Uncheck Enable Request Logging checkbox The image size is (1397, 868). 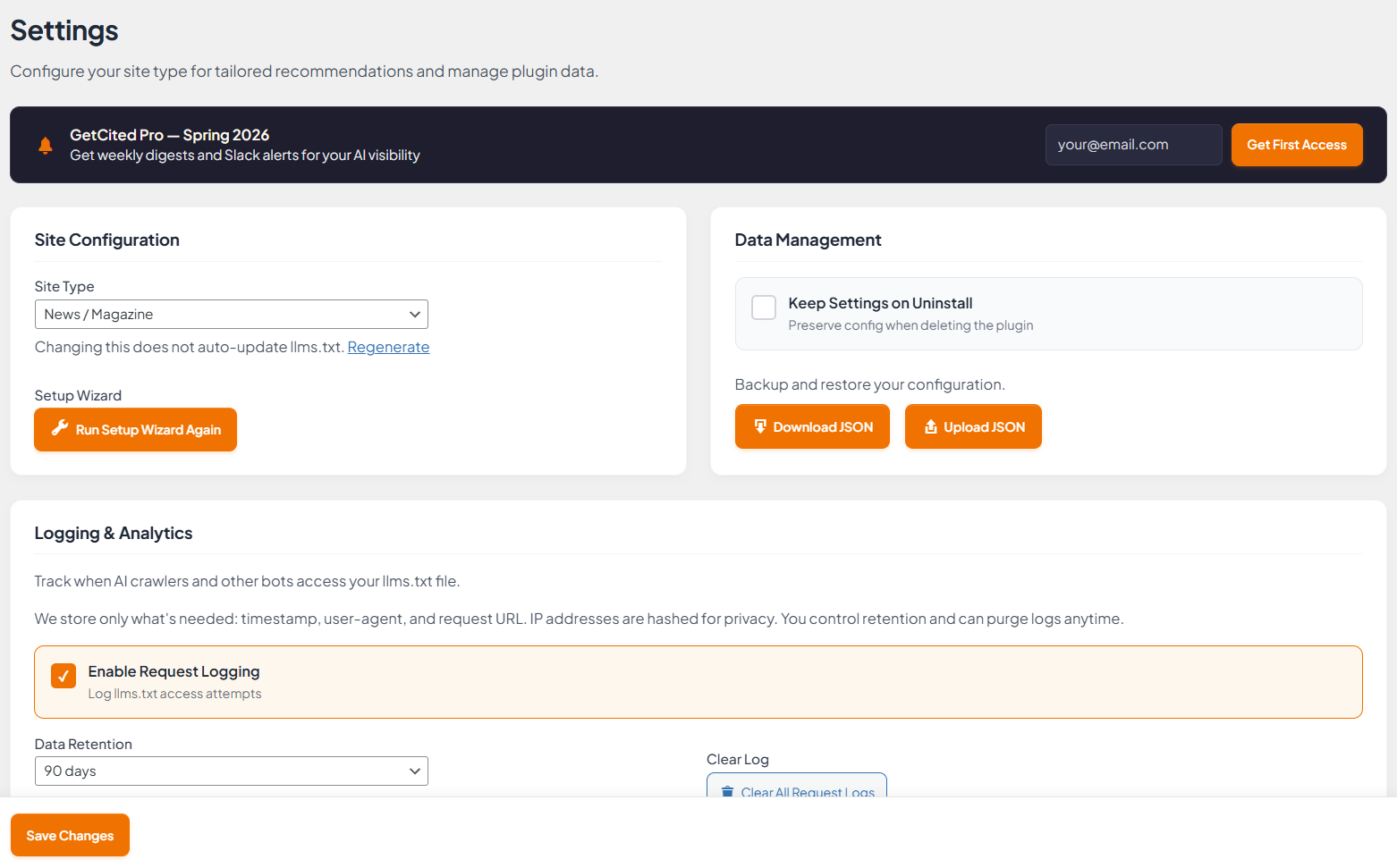(63, 676)
